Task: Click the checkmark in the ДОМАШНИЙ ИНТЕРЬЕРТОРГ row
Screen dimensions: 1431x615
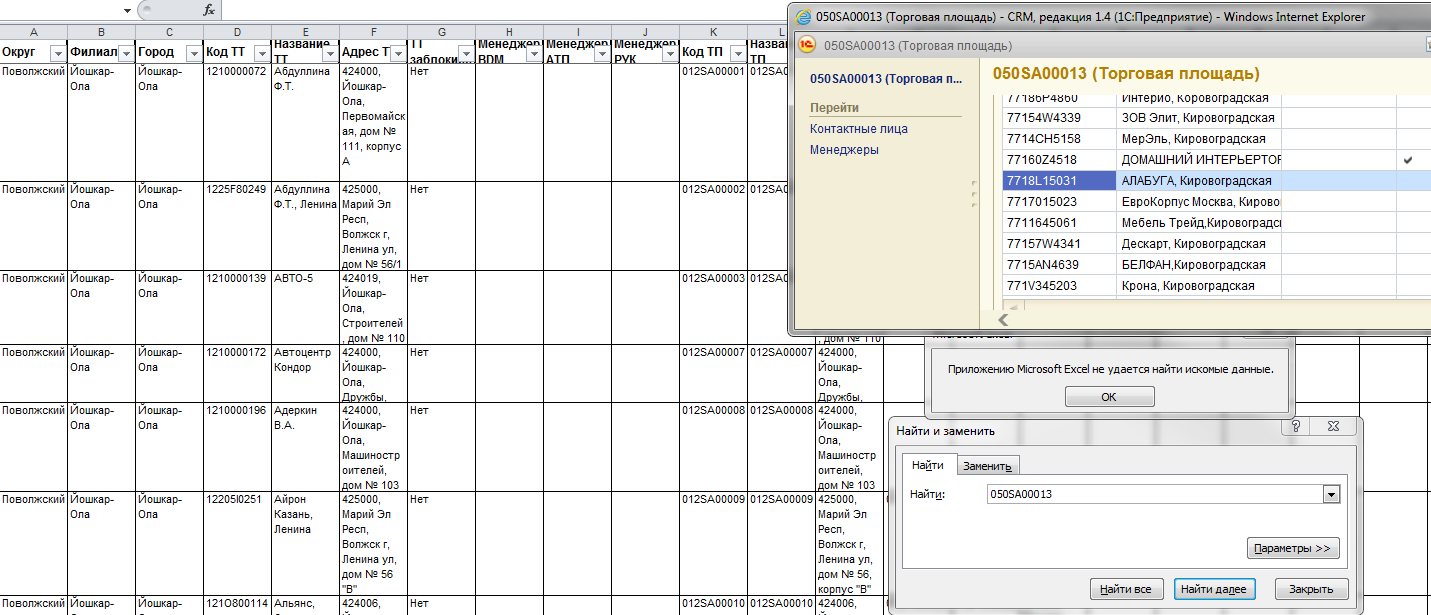Action: point(1408,160)
